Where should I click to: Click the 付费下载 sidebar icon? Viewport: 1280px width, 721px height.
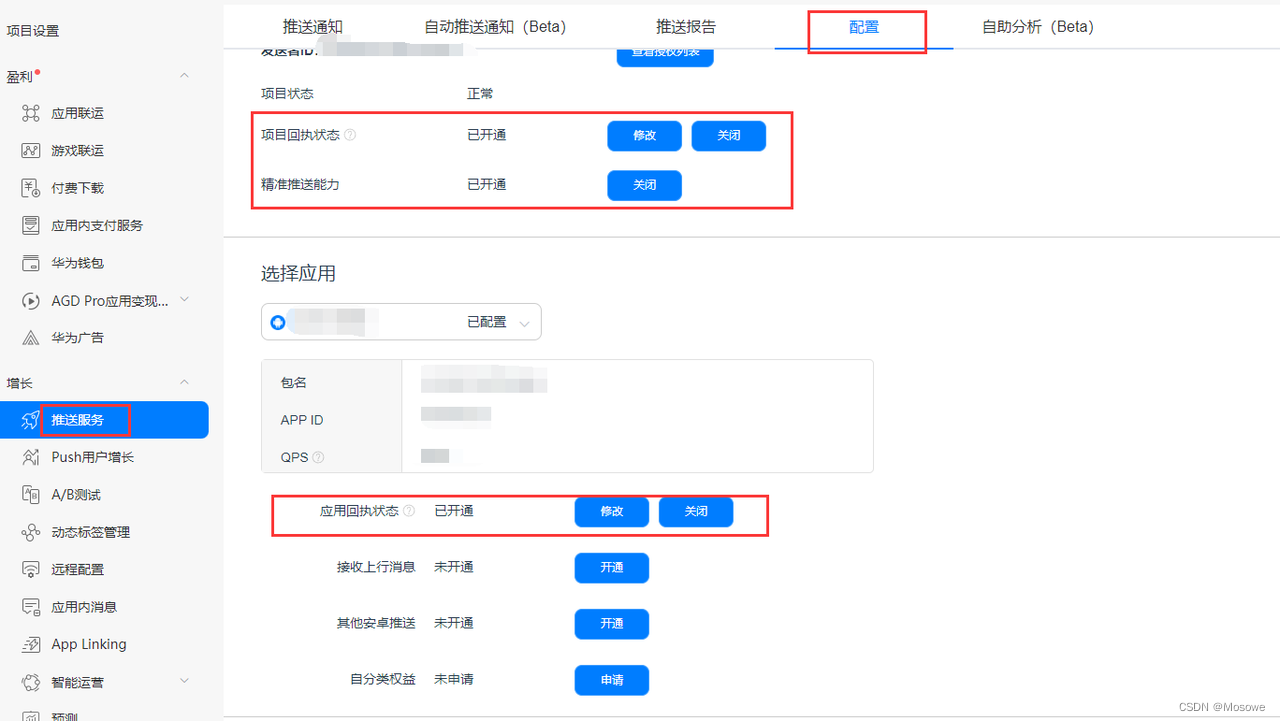point(31,188)
